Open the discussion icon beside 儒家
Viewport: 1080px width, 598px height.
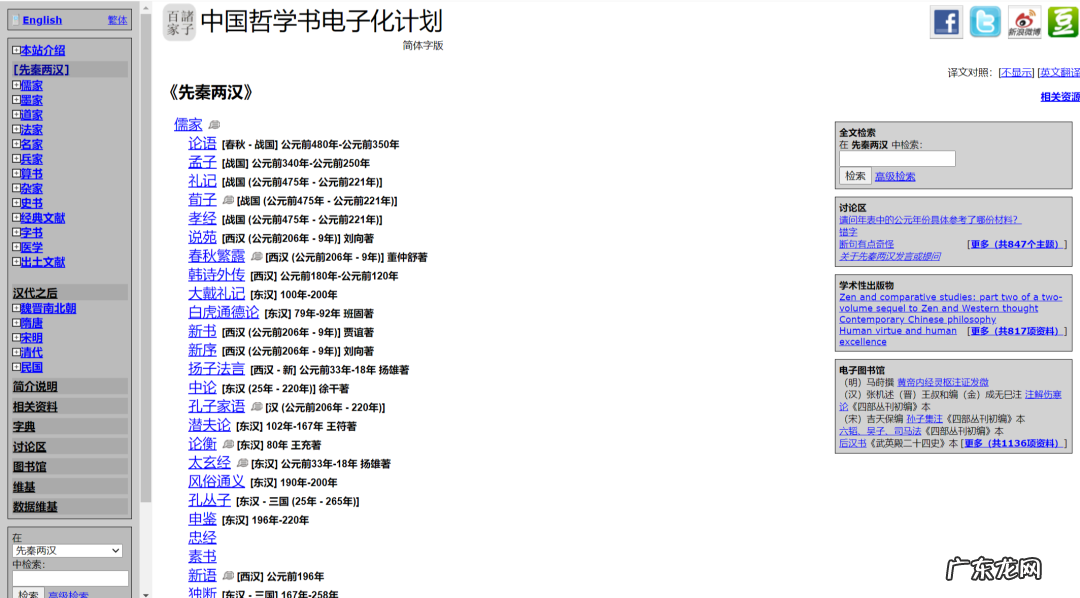[x=215, y=123]
